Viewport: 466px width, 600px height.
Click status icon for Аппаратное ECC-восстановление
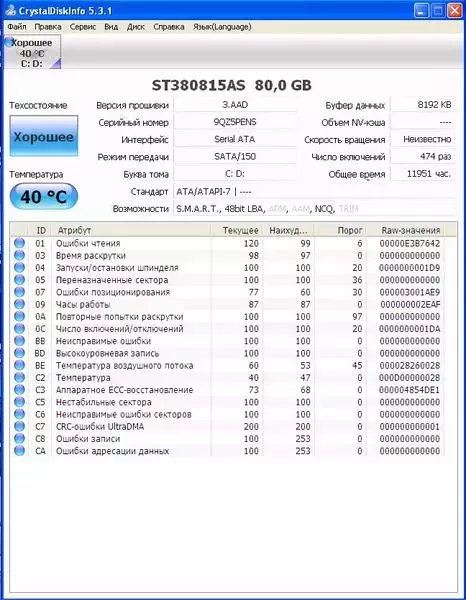[19, 390]
